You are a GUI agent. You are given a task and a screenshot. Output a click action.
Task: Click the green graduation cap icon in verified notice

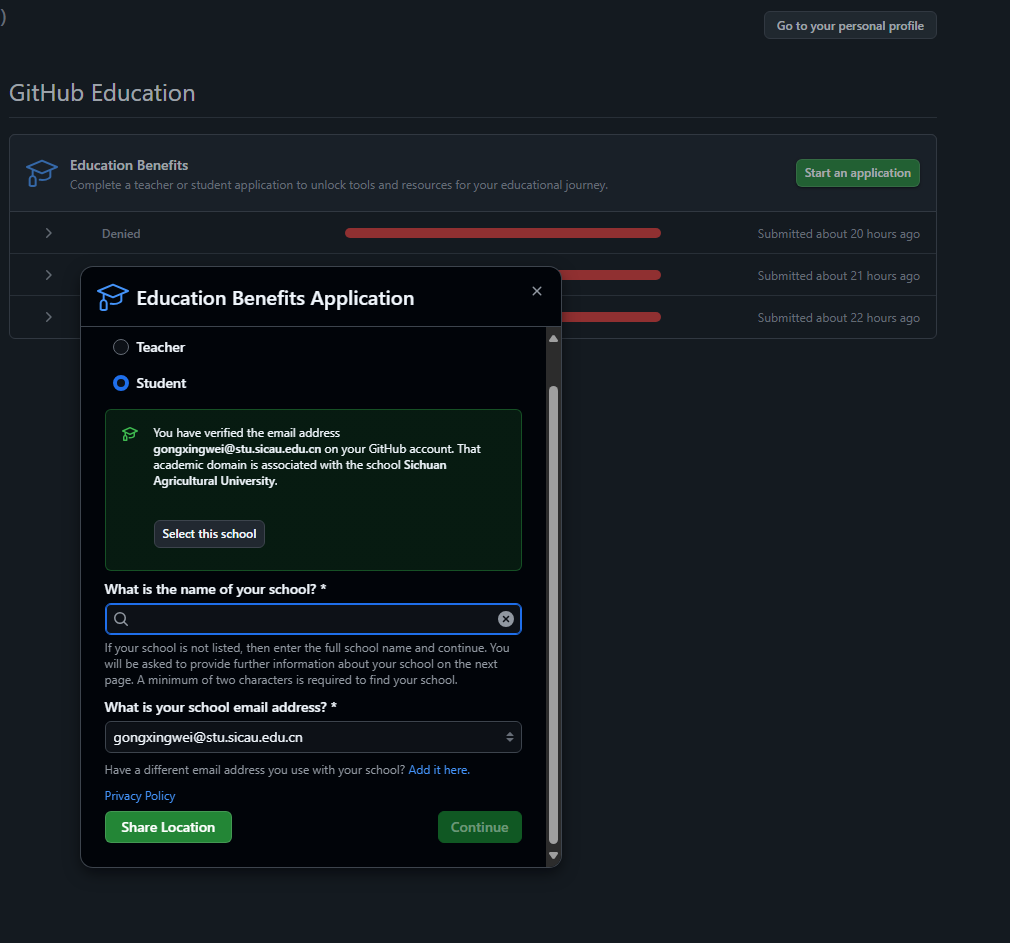[129, 433]
